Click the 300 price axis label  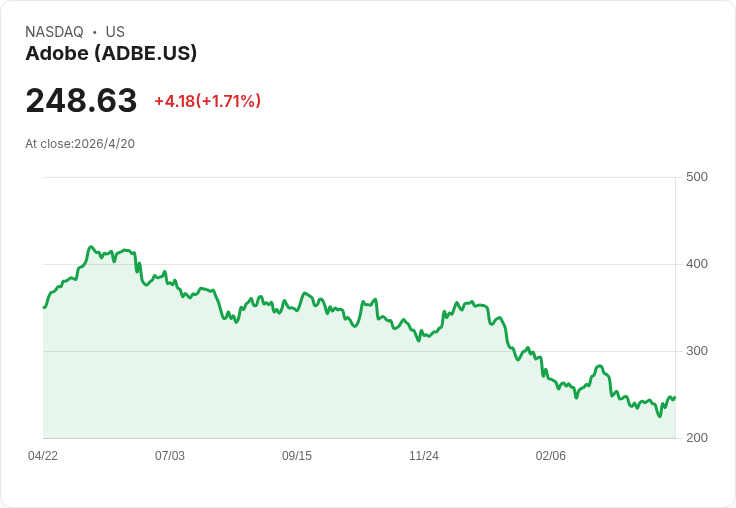[696, 351]
